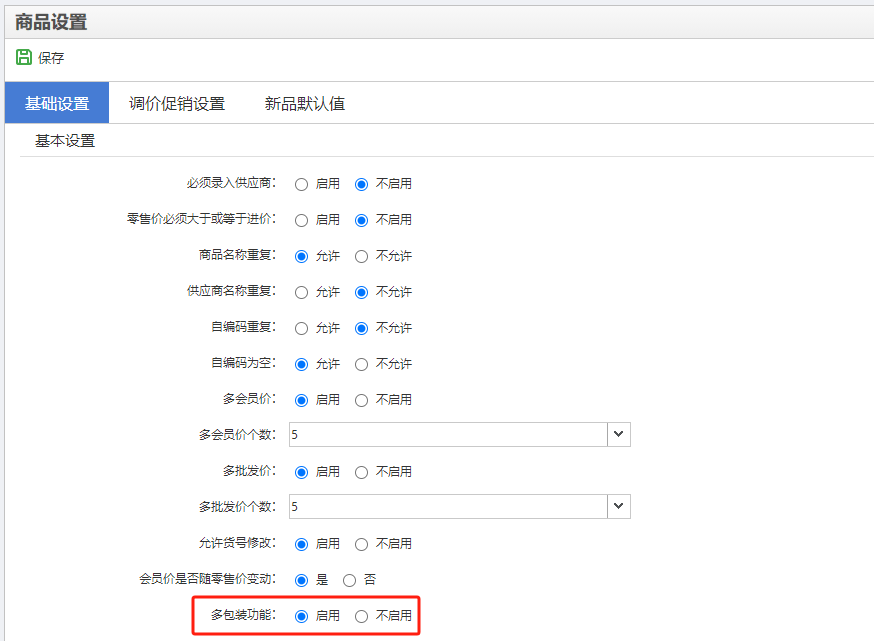Image resolution: width=874 pixels, height=641 pixels.
Task: Select 允许 for 供应商名称重复
Action: pos(301,292)
